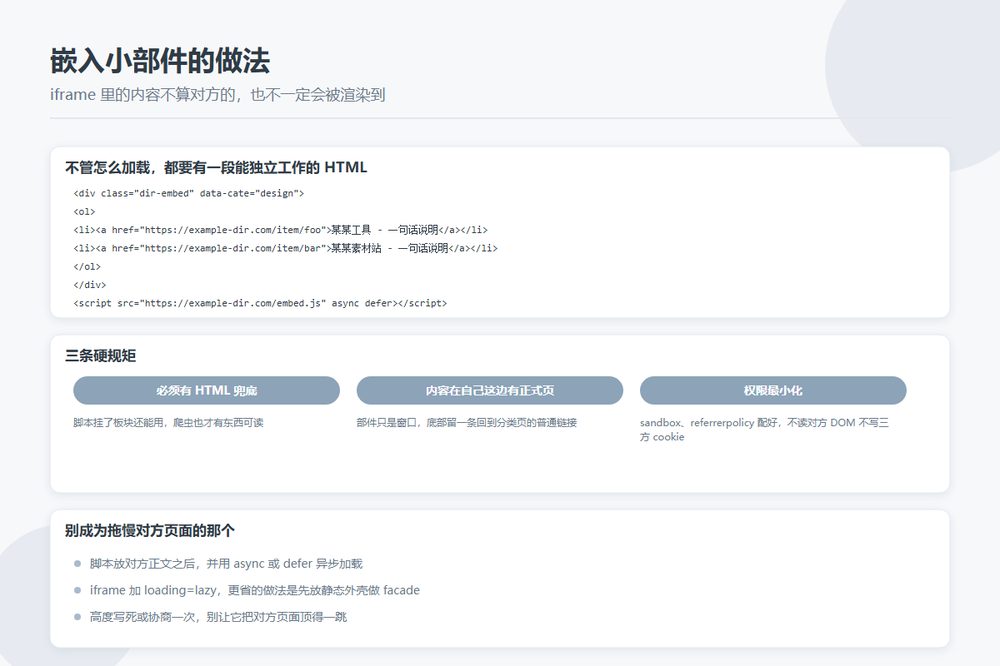Click the heading 别成为拖慢对方页面的那个

click(x=150, y=531)
